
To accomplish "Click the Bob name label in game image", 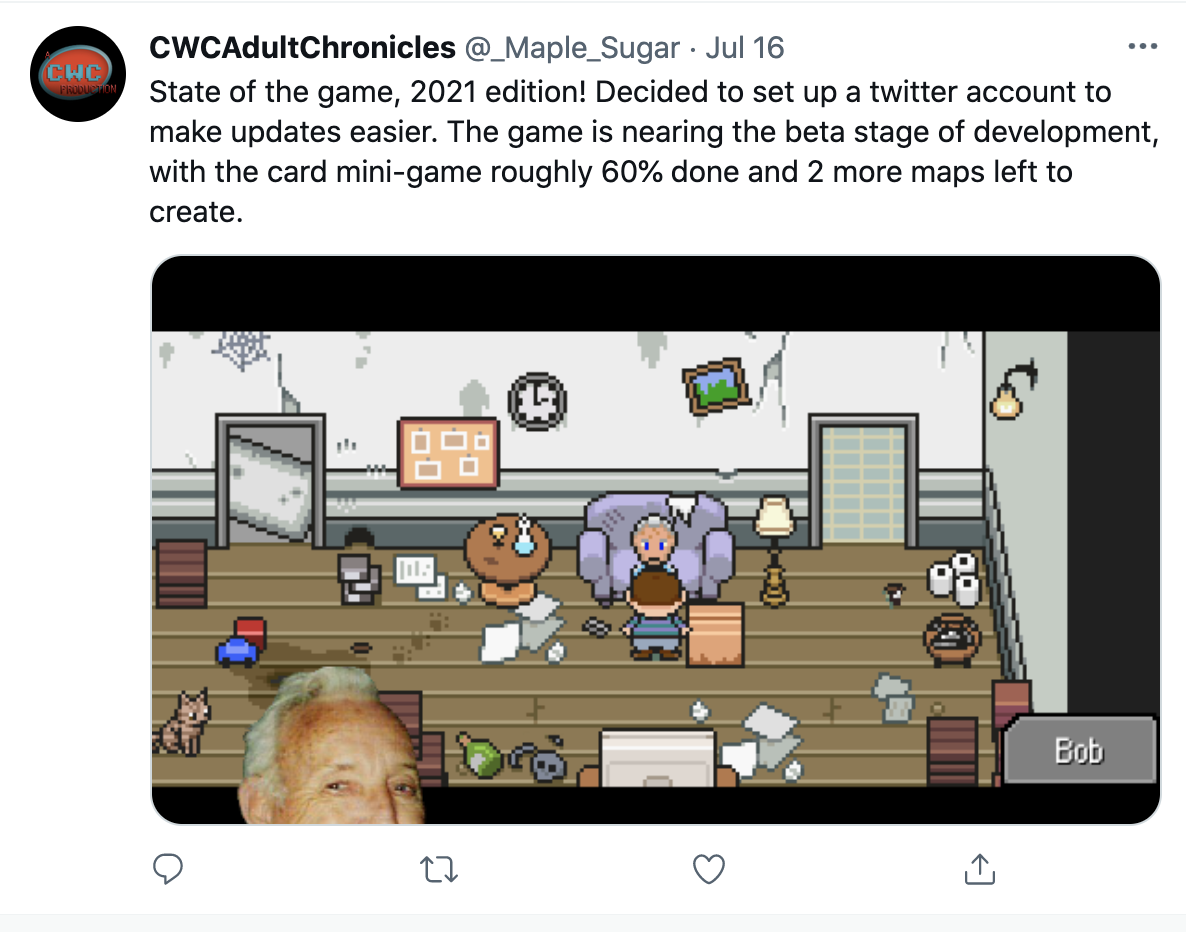I will pos(1079,750).
